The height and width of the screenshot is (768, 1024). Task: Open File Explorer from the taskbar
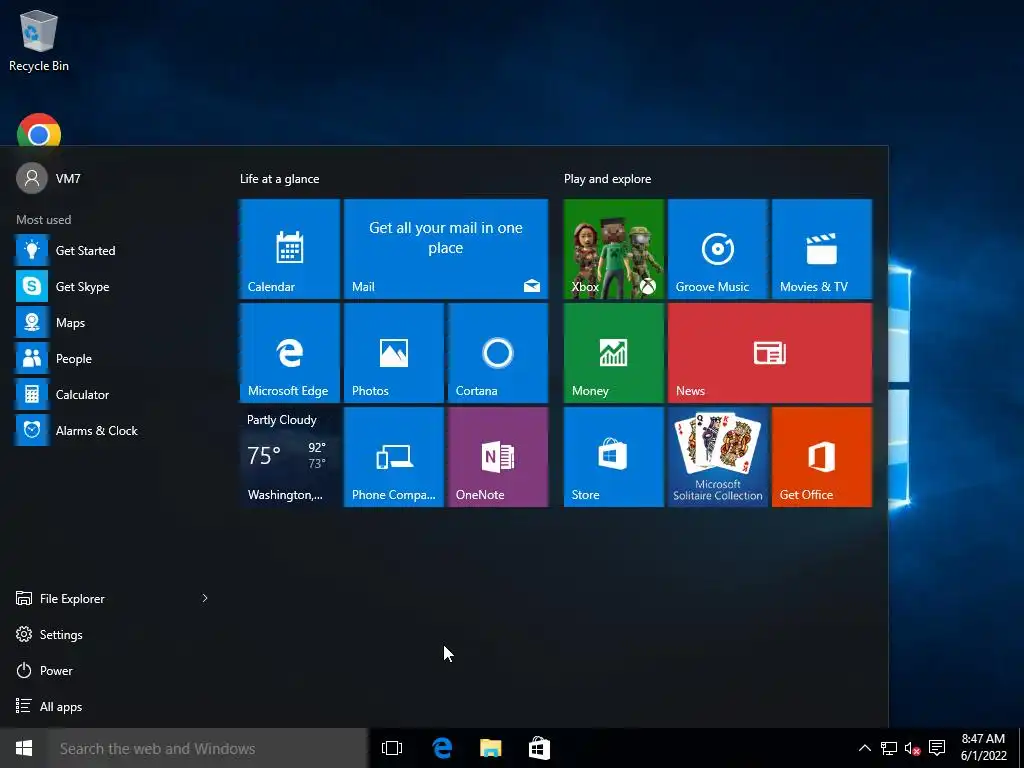pos(490,748)
